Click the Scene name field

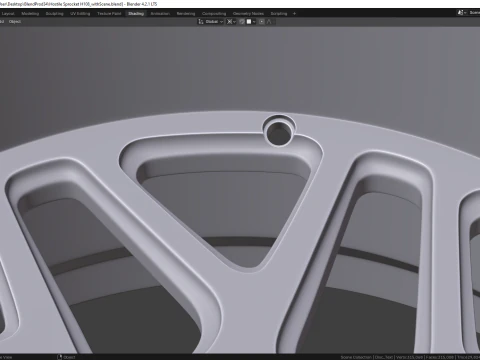pyautogui.click(x=474, y=13)
